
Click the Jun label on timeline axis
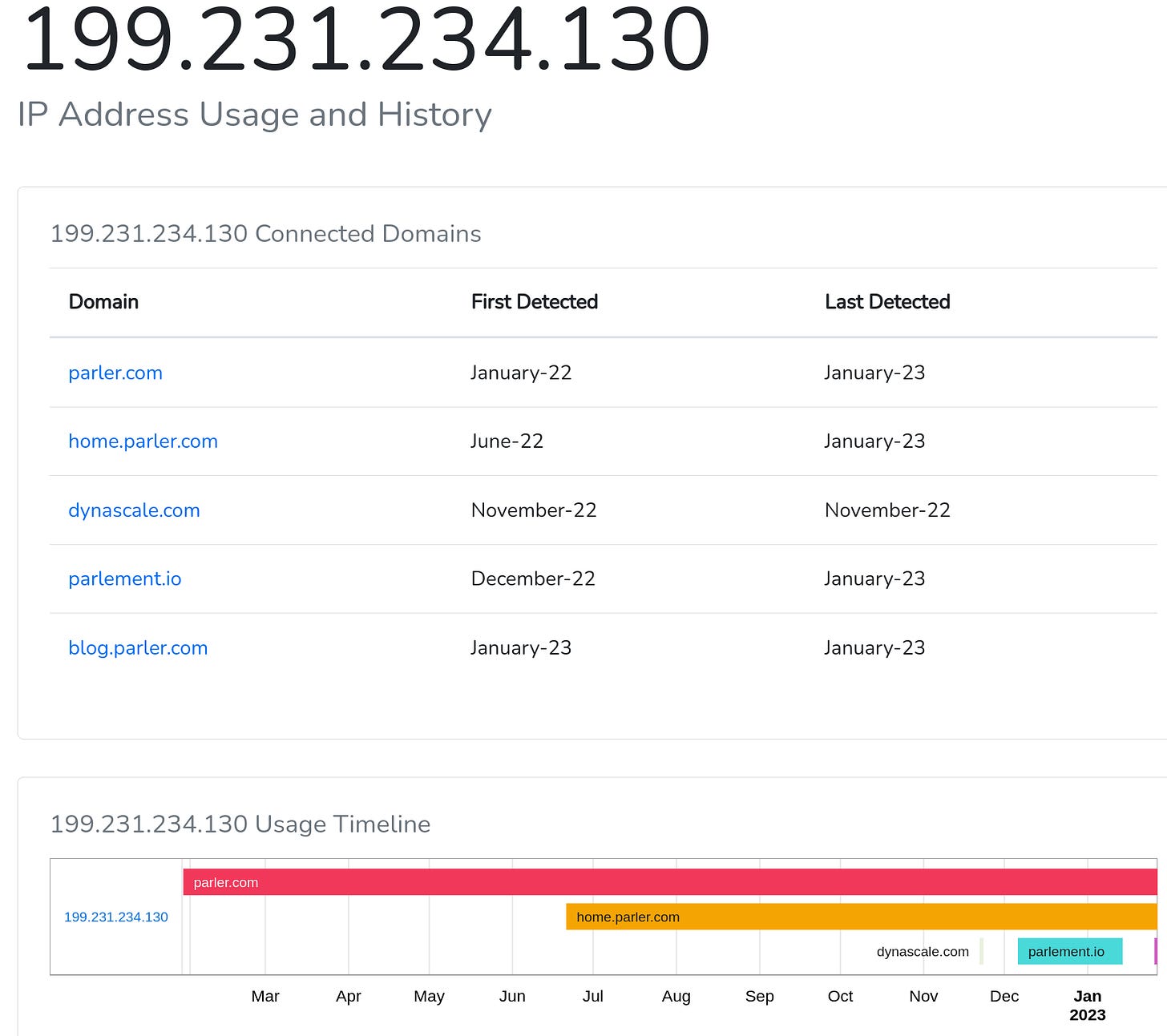pos(512,996)
